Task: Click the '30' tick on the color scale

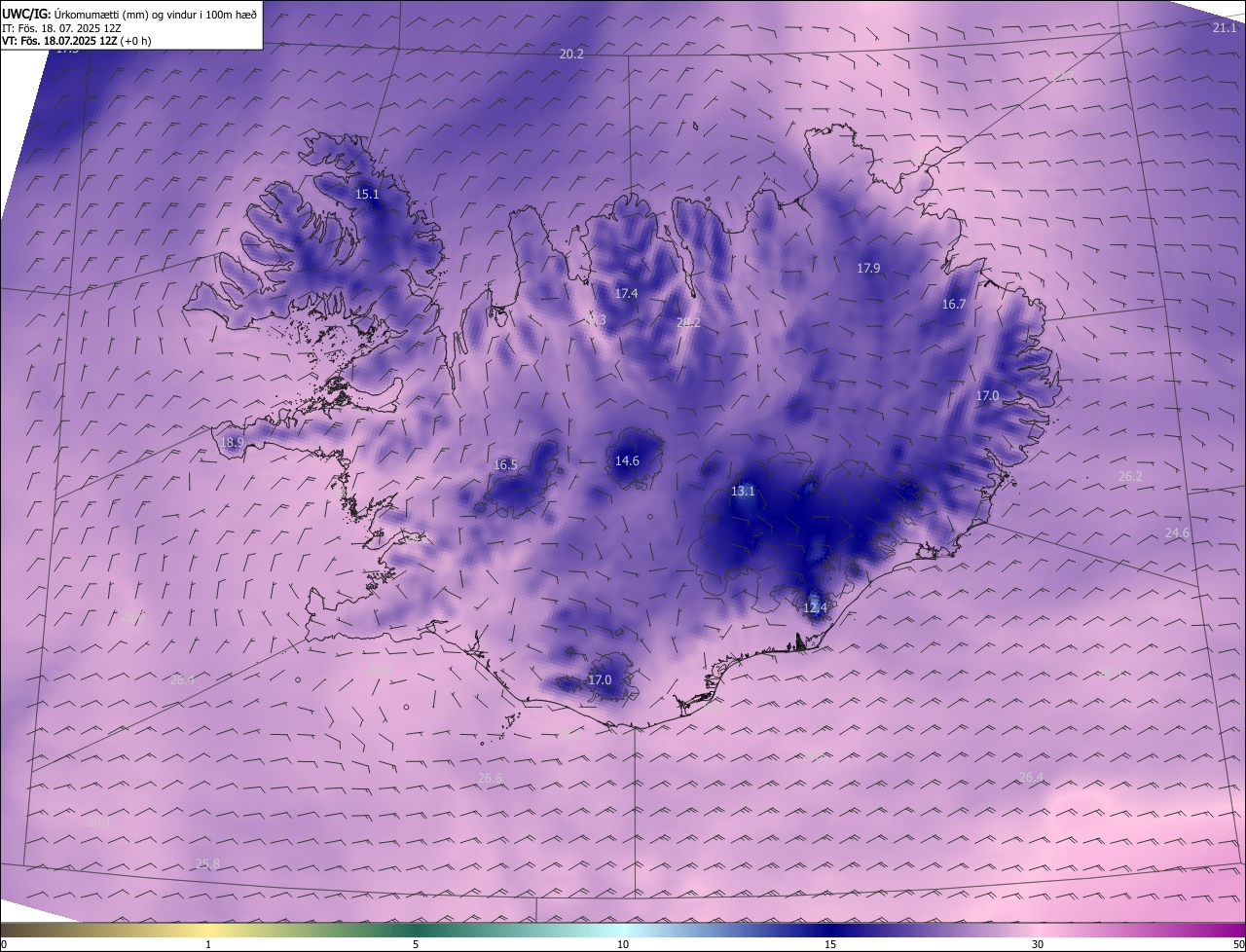Action: pyautogui.click(x=1038, y=945)
